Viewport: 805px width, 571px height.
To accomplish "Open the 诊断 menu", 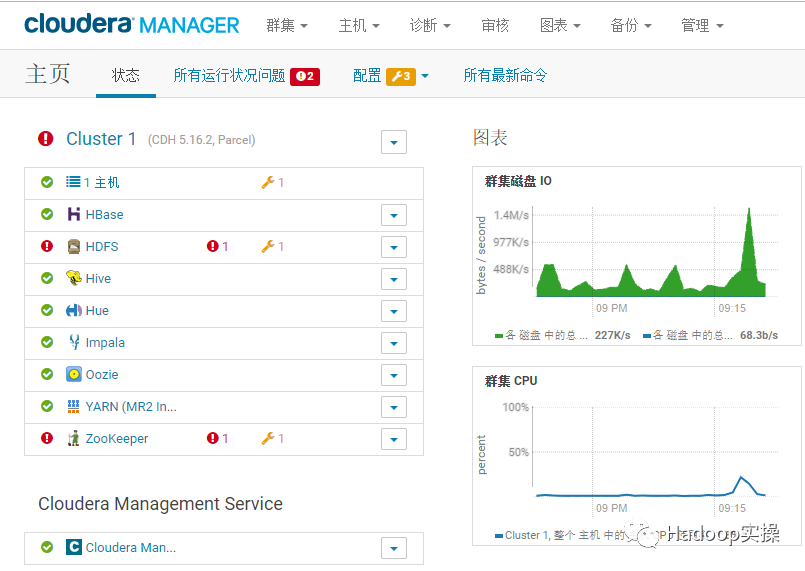I will [430, 25].
